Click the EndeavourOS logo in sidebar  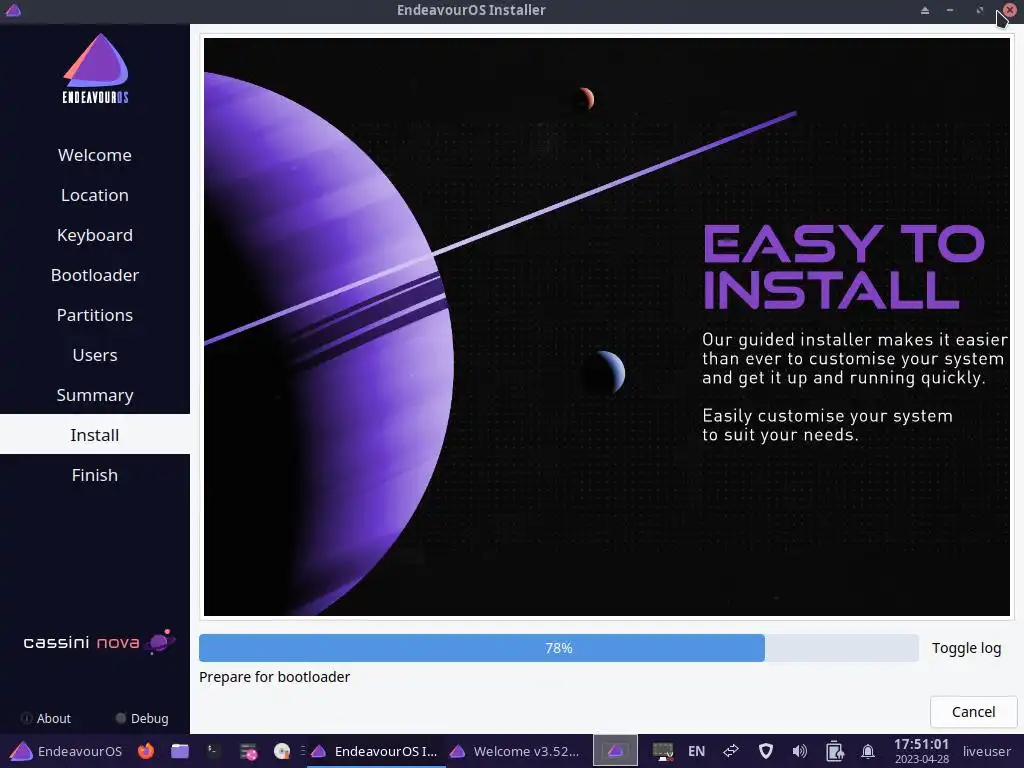[95, 69]
